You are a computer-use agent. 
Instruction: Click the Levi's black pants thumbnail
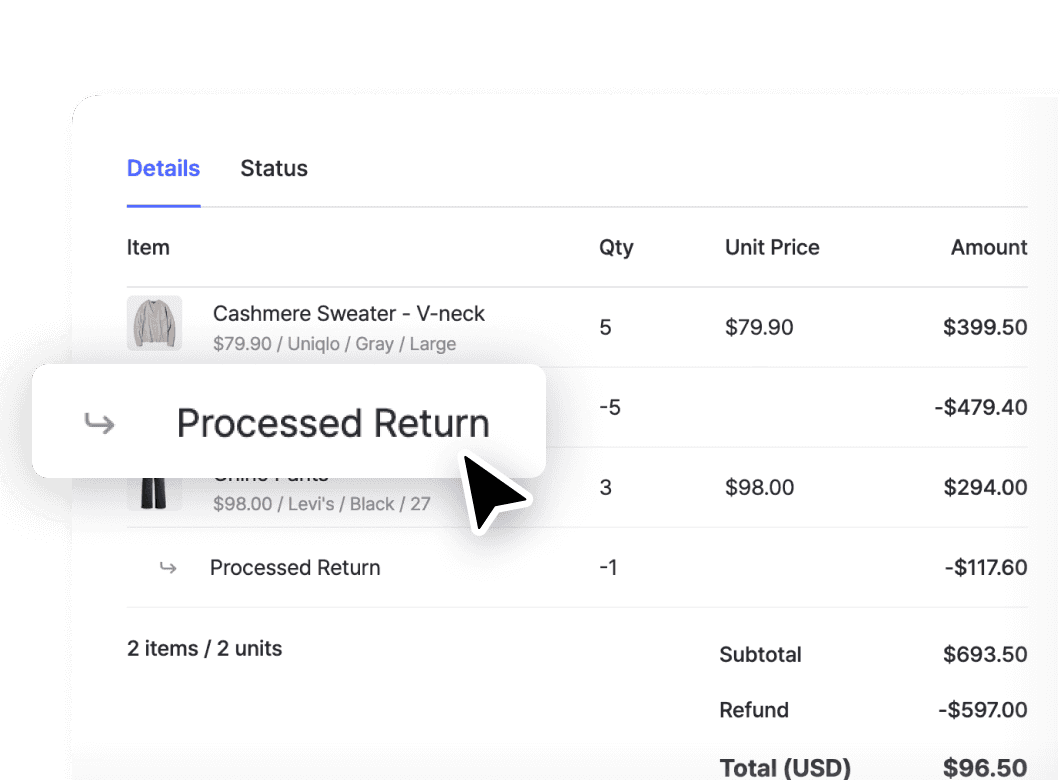[154, 493]
